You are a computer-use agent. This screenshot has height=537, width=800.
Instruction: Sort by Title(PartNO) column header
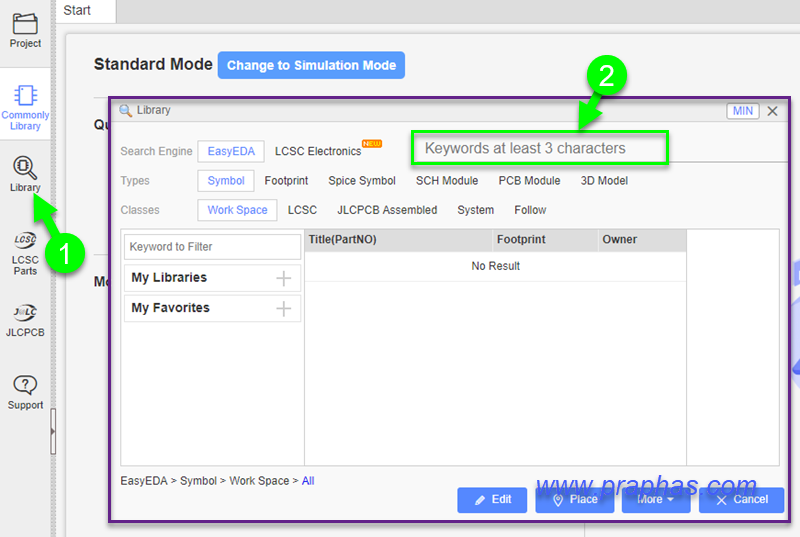pos(398,240)
